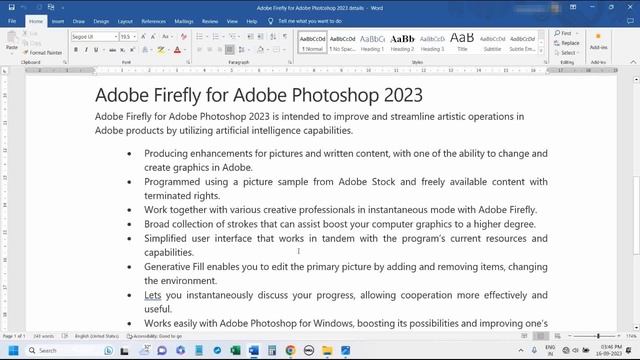Select the No Spacing style

[x=342, y=42]
